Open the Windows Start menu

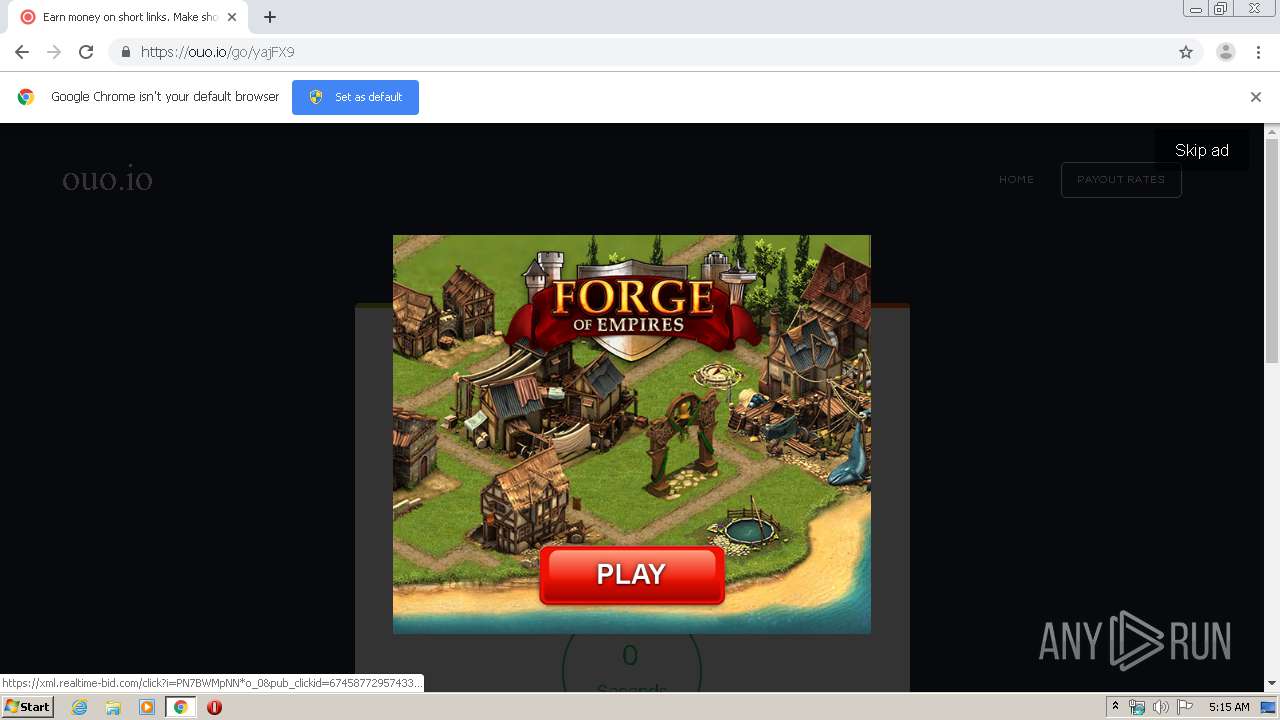click(28, 707)
